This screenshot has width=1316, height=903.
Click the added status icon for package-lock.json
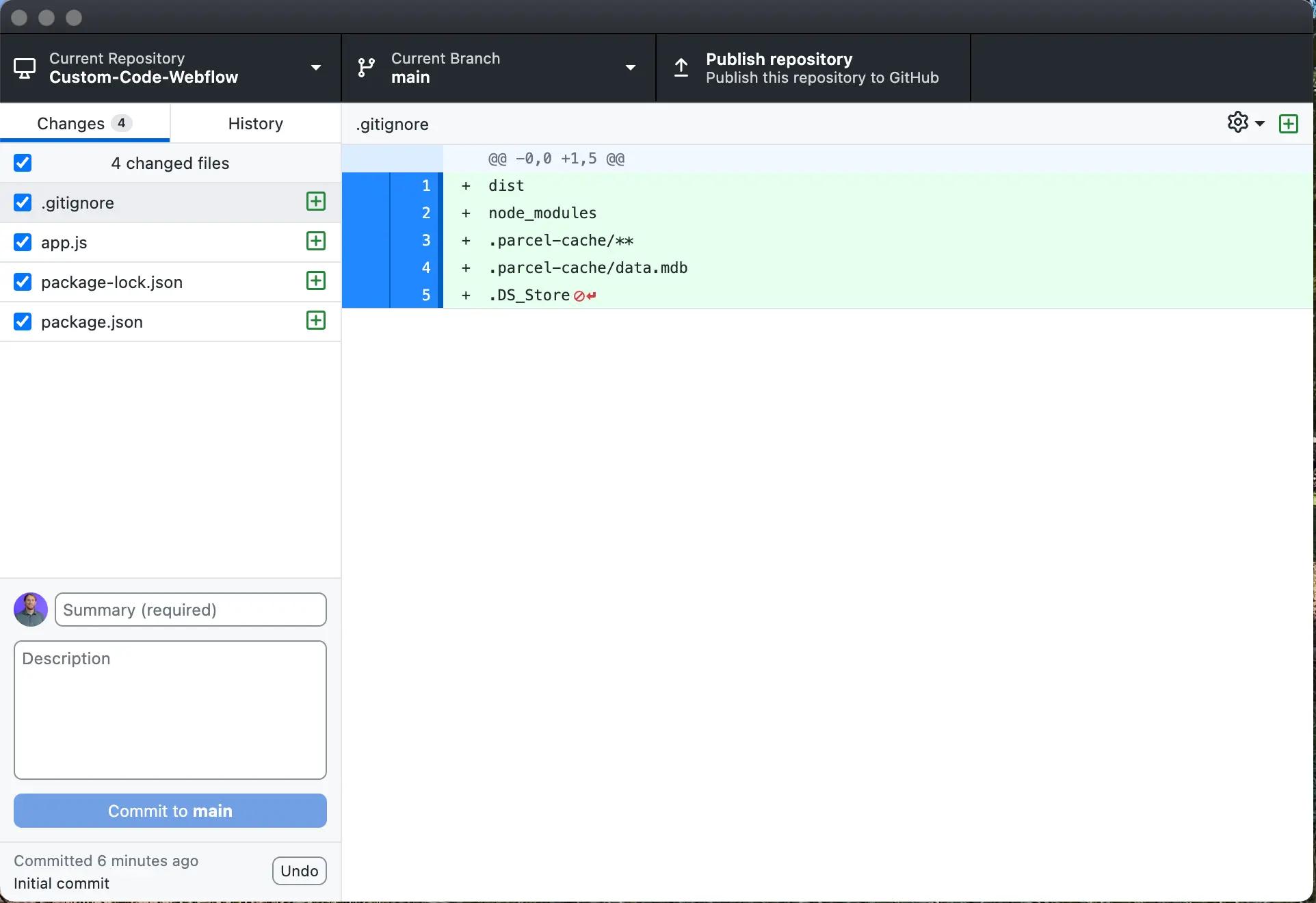(x=316, y=280)
